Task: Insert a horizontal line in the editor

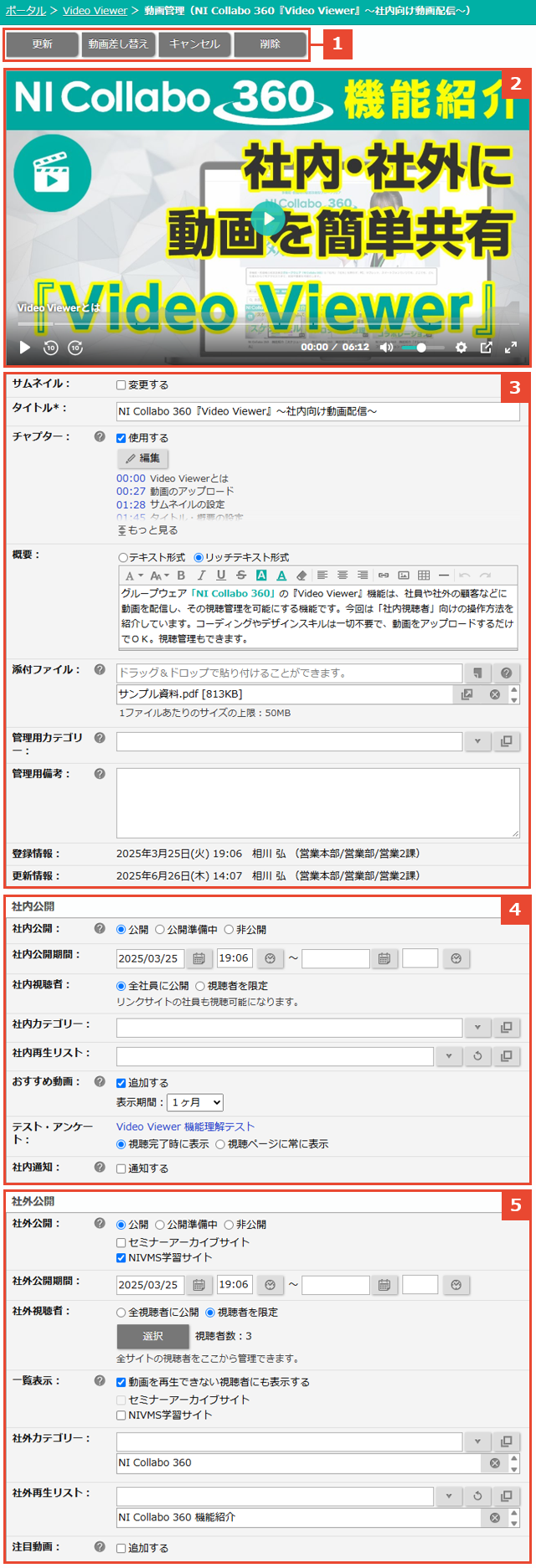Action: pos(444,575)
